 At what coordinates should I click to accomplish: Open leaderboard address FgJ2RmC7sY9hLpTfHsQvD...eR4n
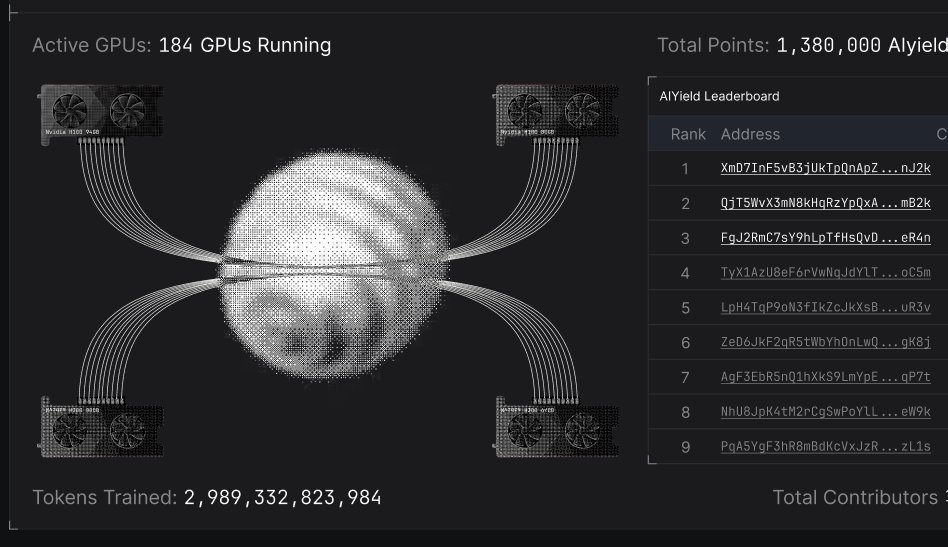pos(825,238)
